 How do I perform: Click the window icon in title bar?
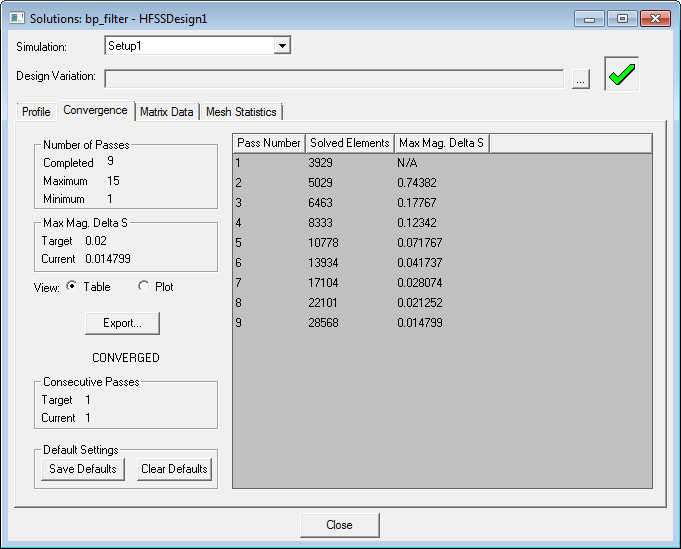[17, 18]
